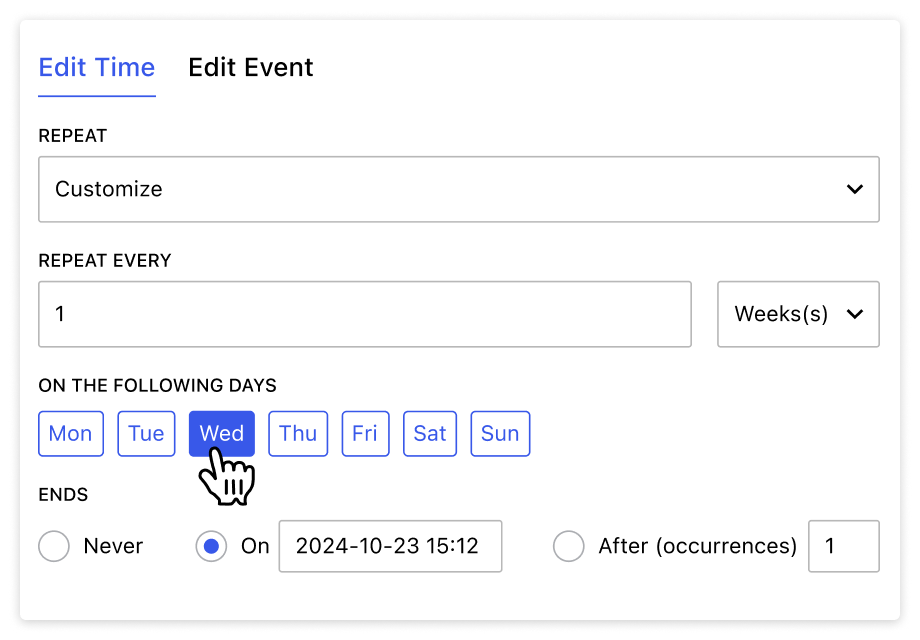Click the chevron arrow in Customize dropdown
This screenshot has height=640, width=920.
point(854,189)
